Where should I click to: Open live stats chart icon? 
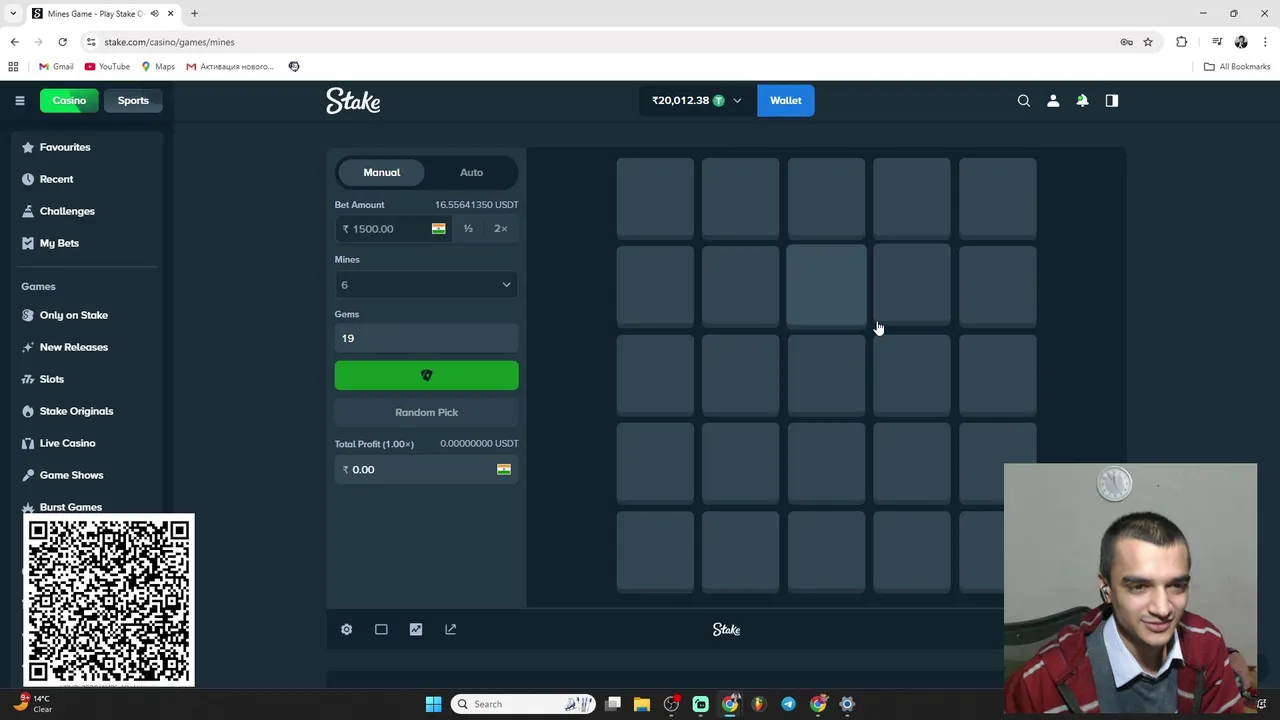coord(416,629)
